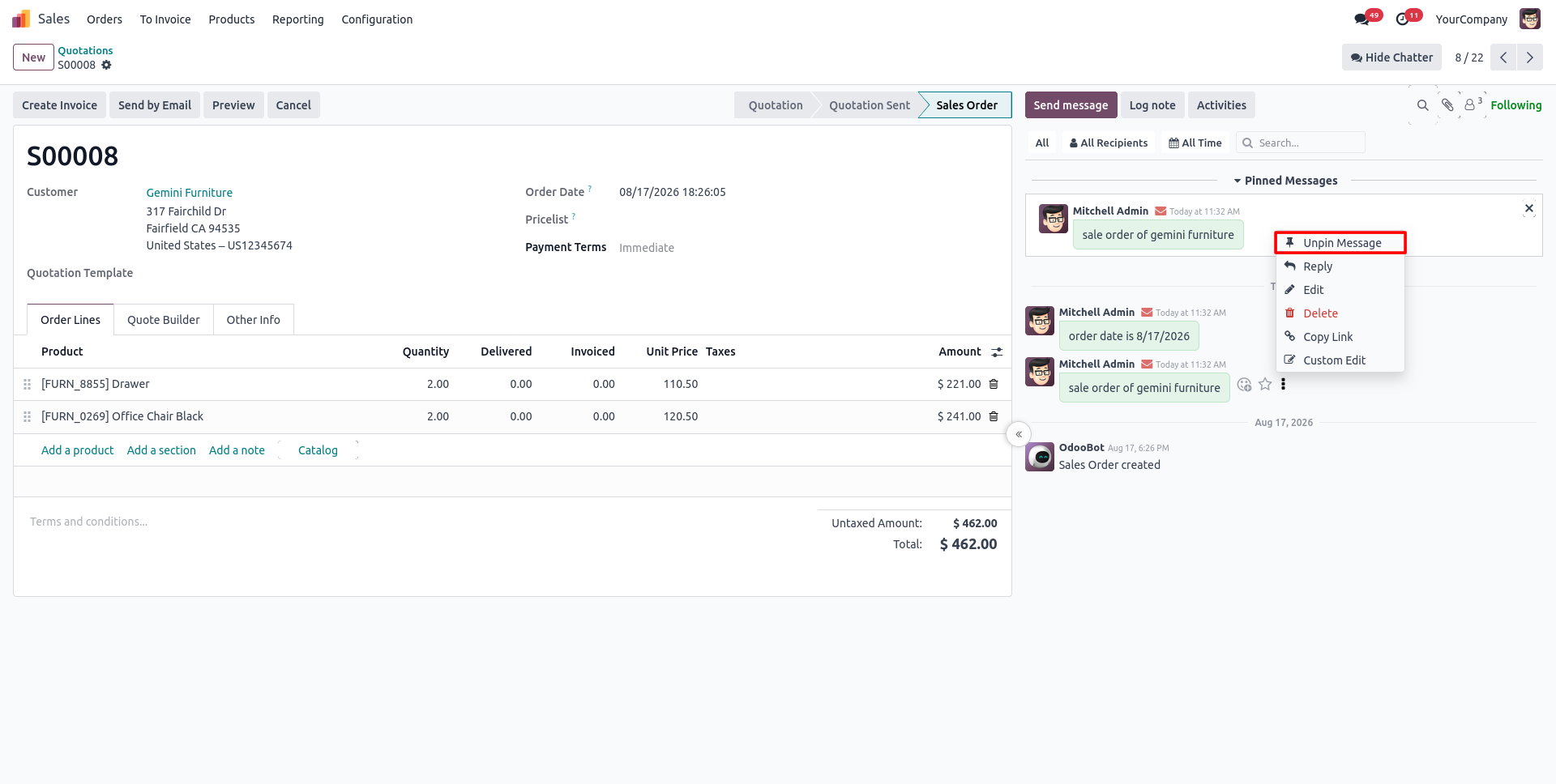Show followers list icon
This screenshot has height=784, width=1556.
click(1473, 104)
